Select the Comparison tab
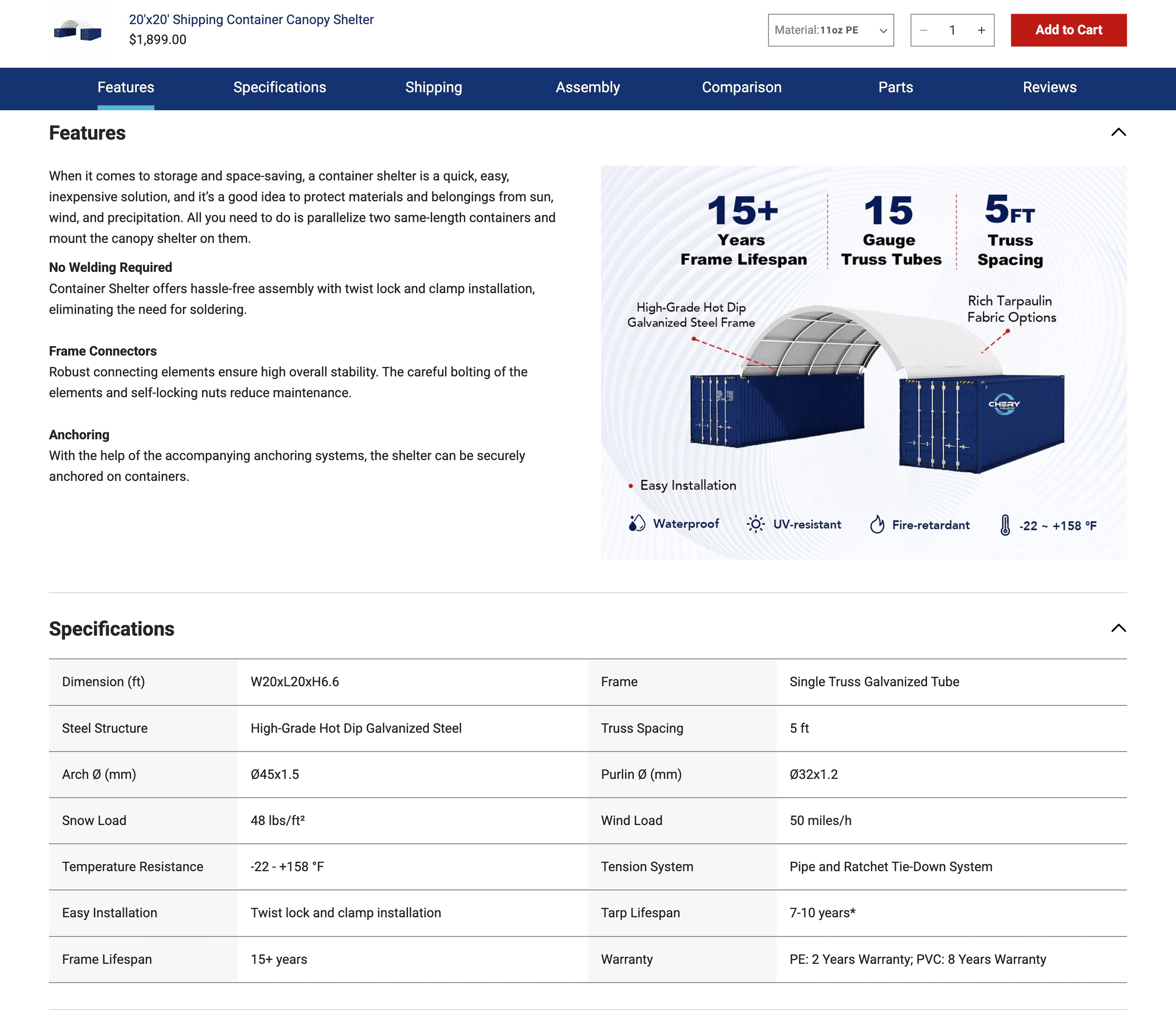This screenshot has width=1176, height=1023. coord(741,87)
